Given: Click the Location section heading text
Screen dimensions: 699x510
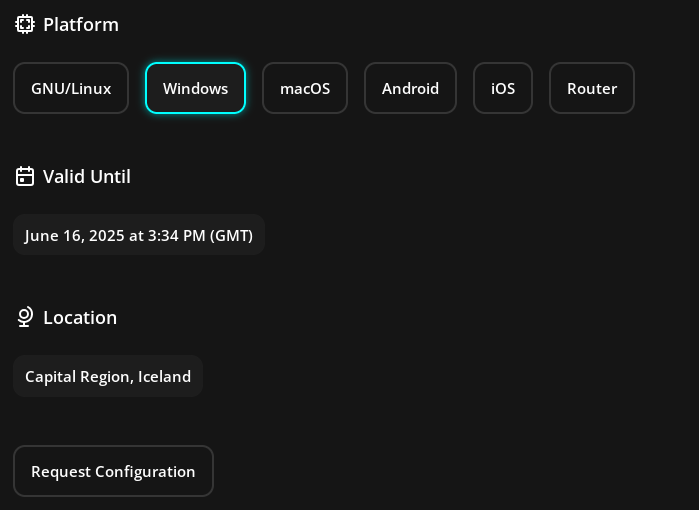Looking at the screenshot, I should tap(80, 317).
